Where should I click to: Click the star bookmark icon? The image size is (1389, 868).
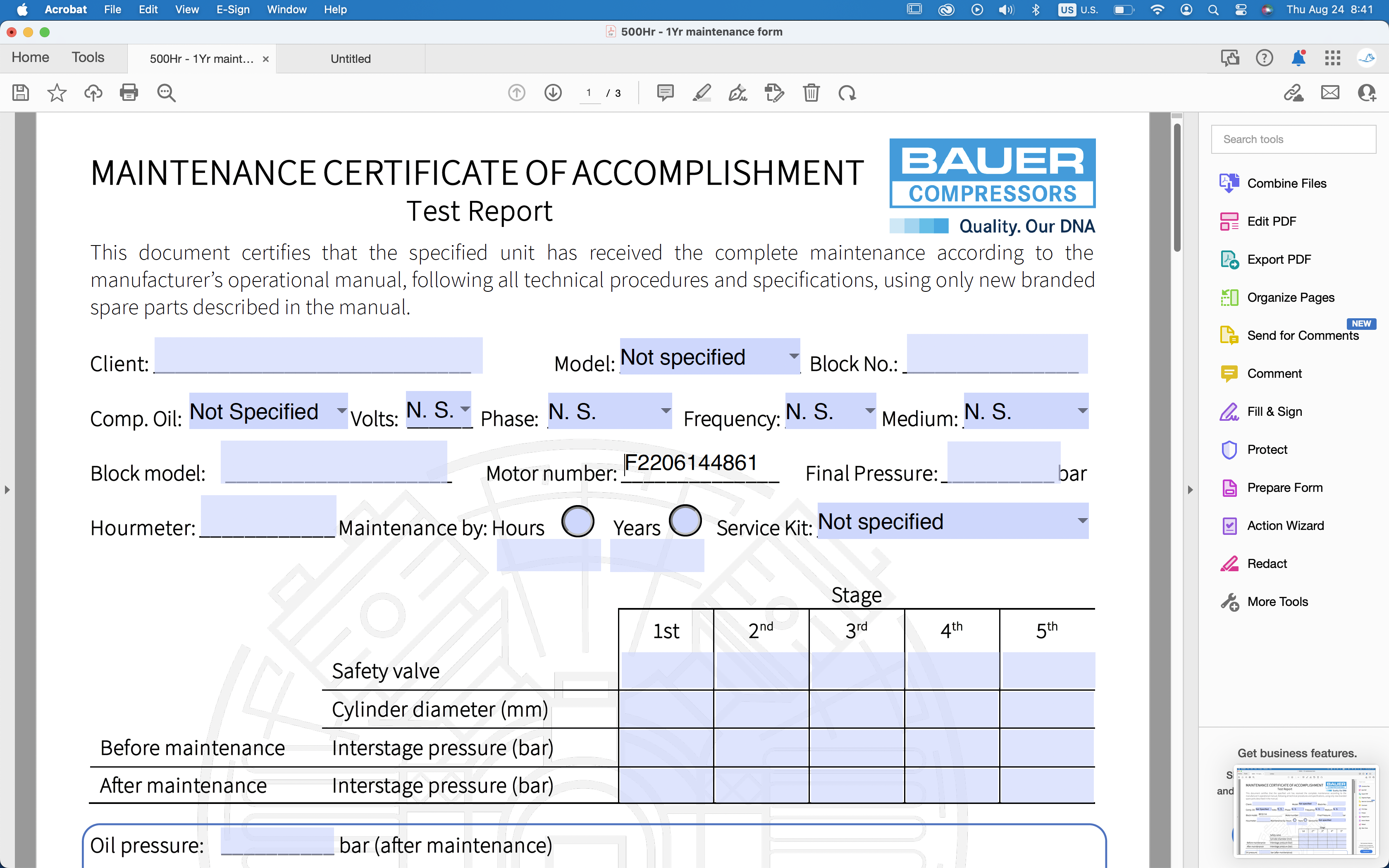(x=57, y=93)
